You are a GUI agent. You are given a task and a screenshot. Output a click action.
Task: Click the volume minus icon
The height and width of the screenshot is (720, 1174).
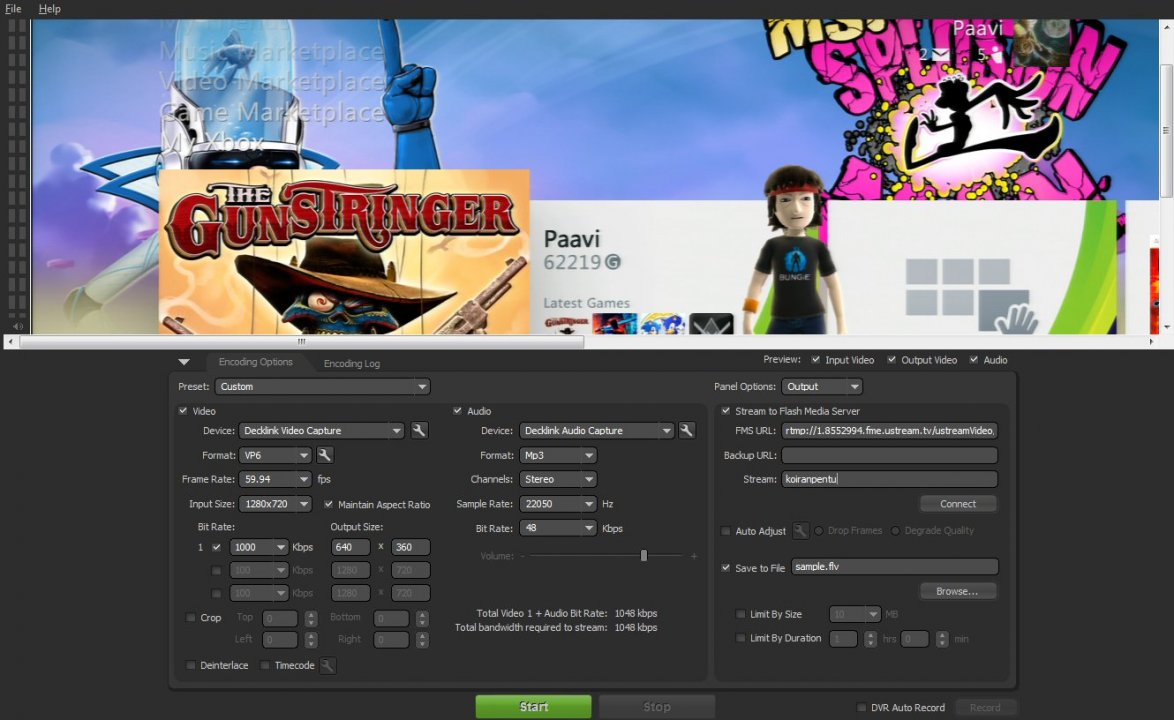(x=523, y=556)
